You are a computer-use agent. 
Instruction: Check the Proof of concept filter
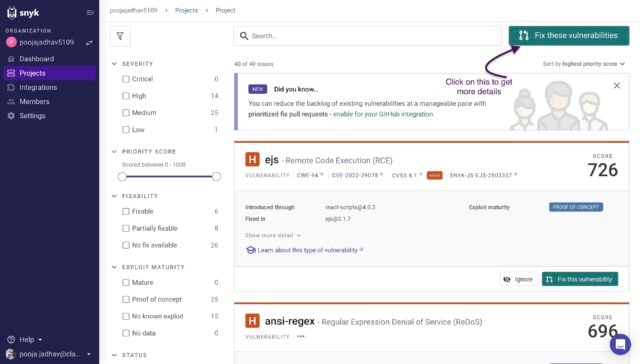pos(126,299)
